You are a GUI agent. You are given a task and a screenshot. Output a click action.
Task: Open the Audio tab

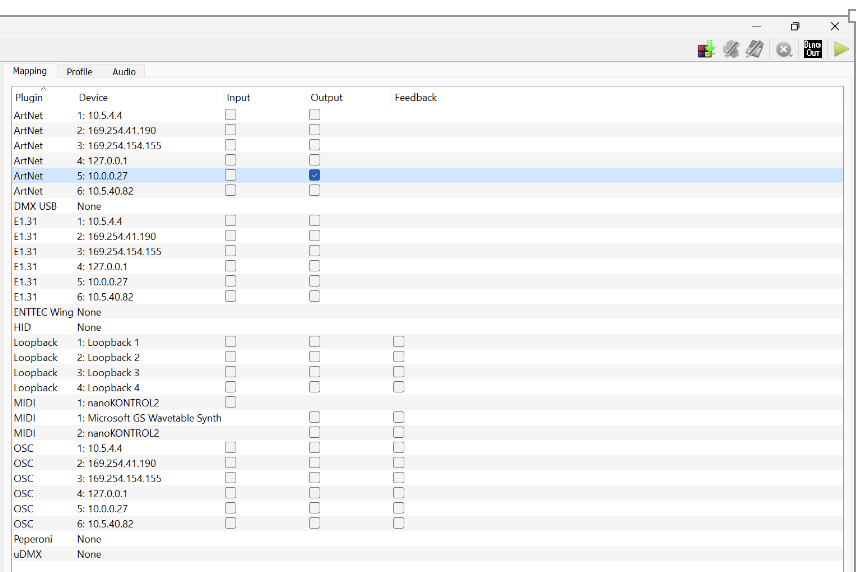[x=124, y=72]
